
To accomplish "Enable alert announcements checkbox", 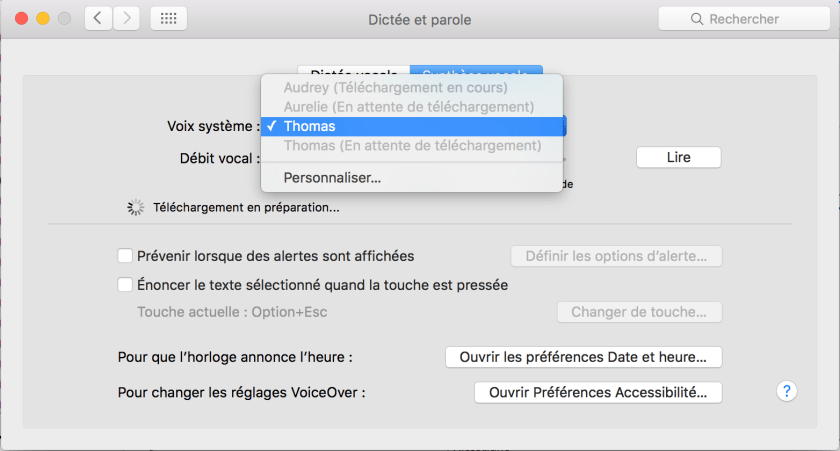I will 125,256.
